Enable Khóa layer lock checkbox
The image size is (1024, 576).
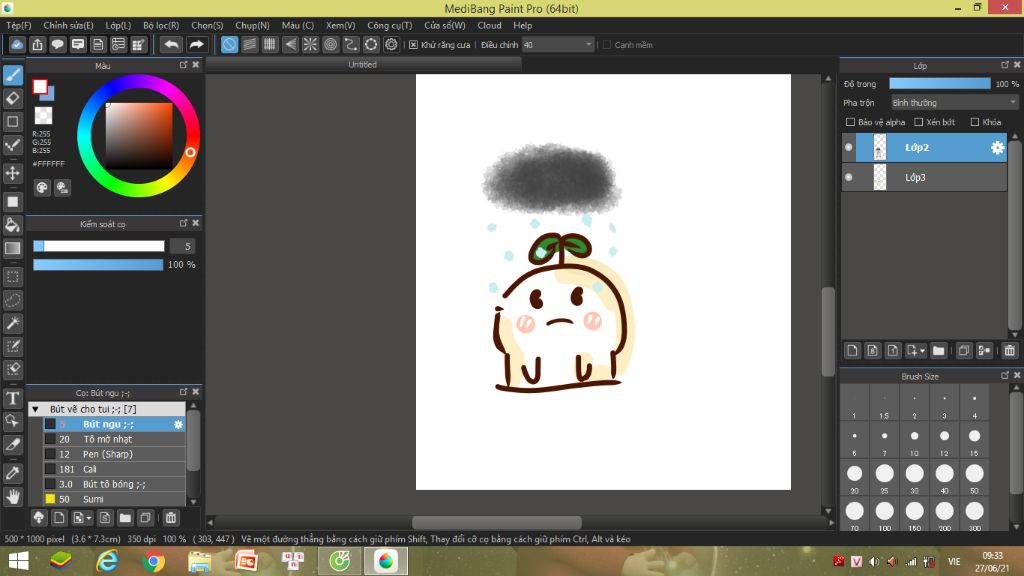pos(974,122)
